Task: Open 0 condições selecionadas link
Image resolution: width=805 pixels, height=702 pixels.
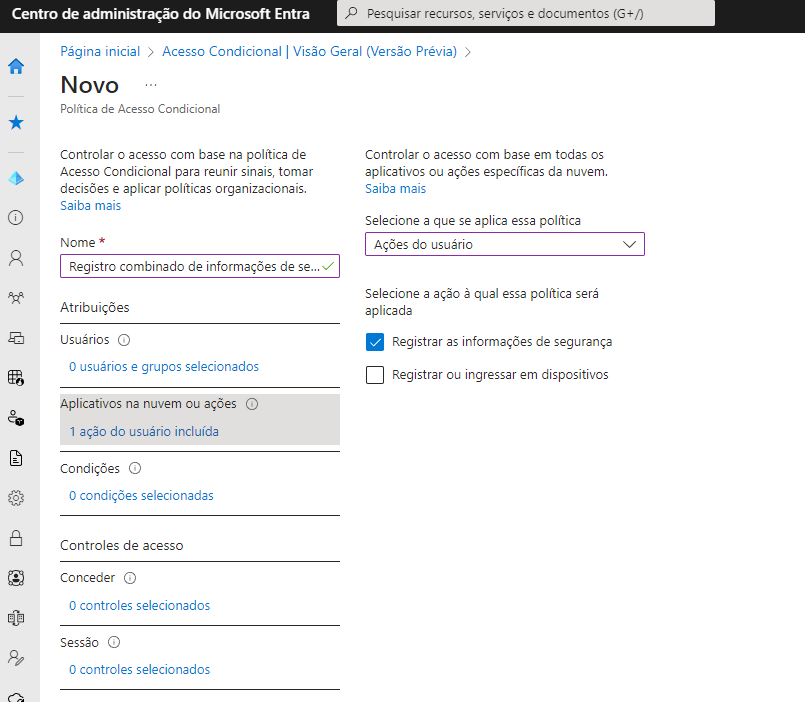Action: click(x=141, y=495)
